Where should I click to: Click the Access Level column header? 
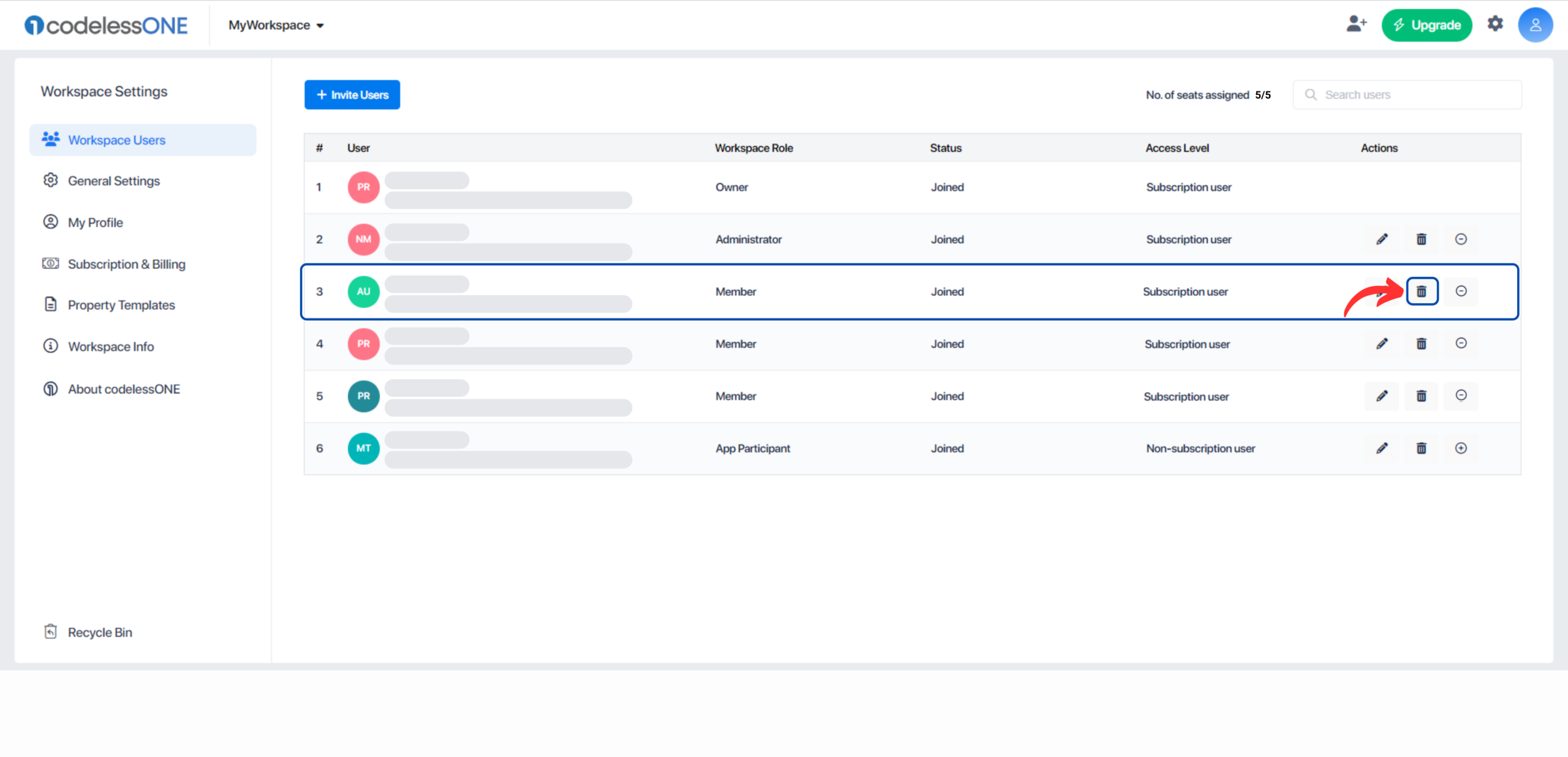(1177, 148)
